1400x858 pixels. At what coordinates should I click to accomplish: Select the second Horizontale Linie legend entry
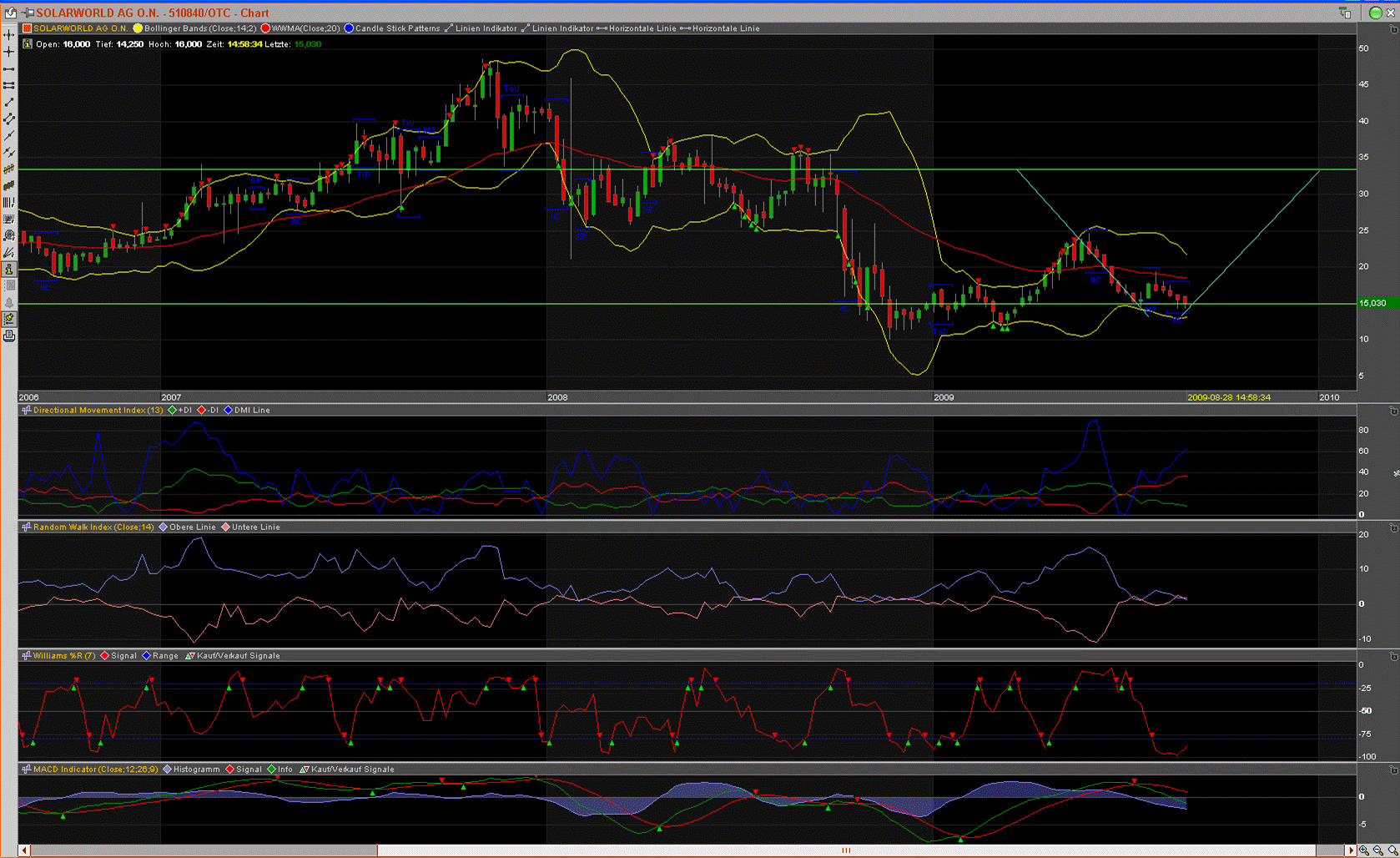[720, 28]
